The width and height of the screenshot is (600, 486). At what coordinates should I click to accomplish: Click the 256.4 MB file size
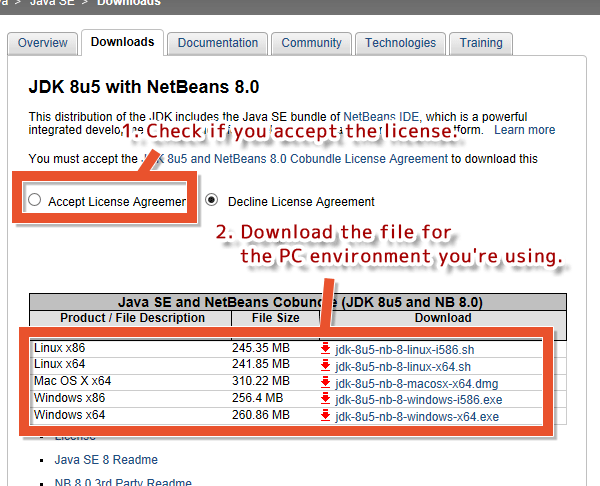click(257, 398)
